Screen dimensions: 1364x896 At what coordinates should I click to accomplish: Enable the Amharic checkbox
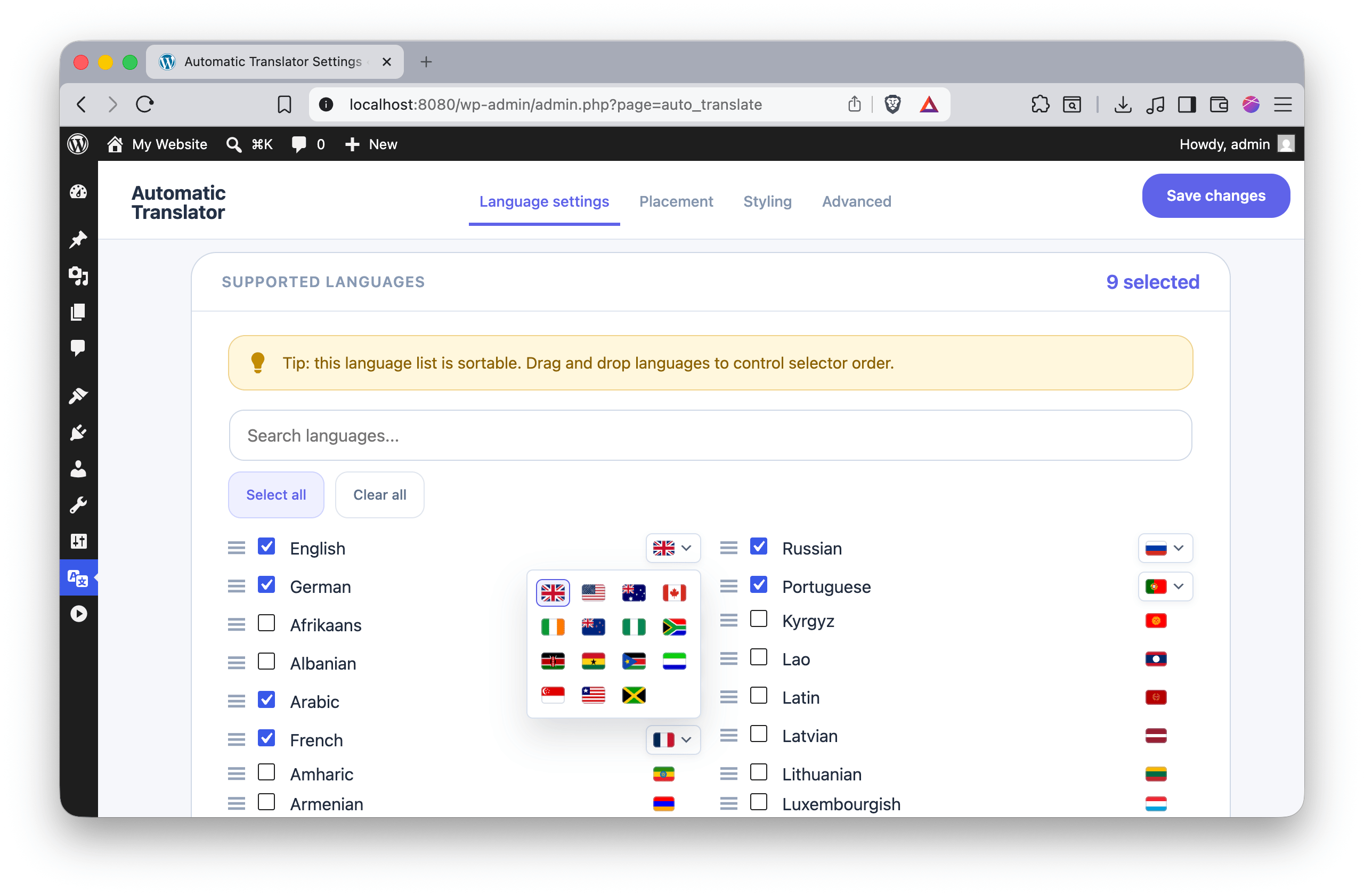pos(266,773)
